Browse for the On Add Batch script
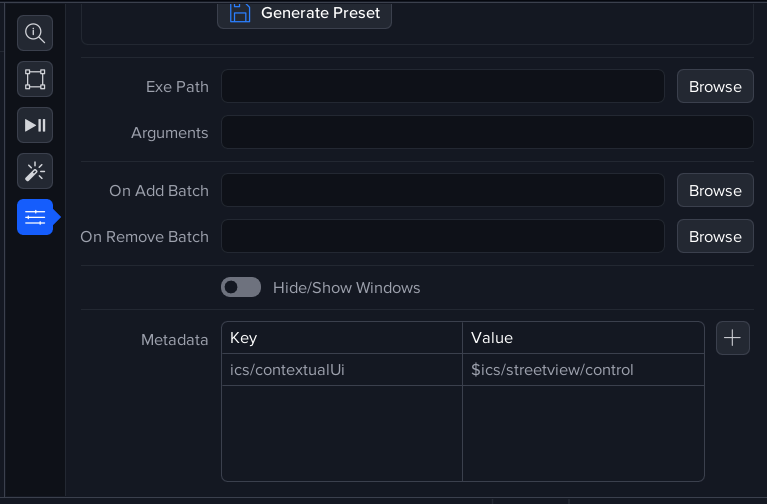The image size is (767, 504). [715, 191]
